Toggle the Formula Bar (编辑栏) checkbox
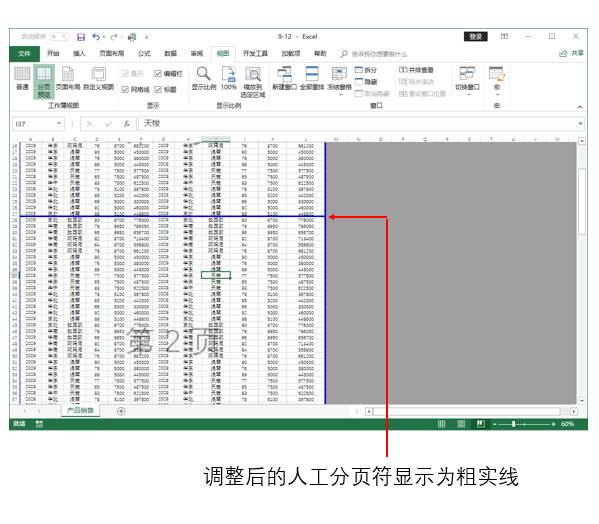 (x=158, y=74)
